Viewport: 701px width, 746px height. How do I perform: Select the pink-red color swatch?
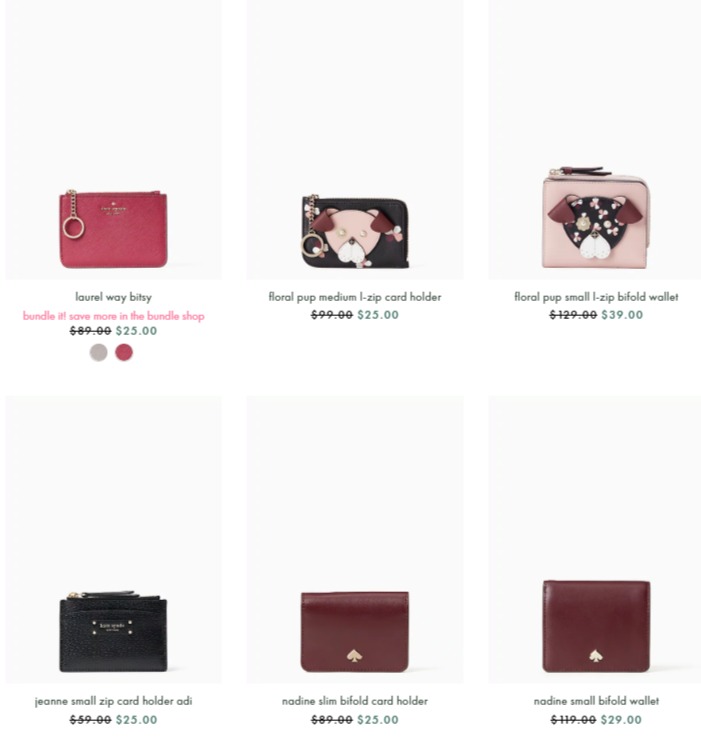coord(124,353)
